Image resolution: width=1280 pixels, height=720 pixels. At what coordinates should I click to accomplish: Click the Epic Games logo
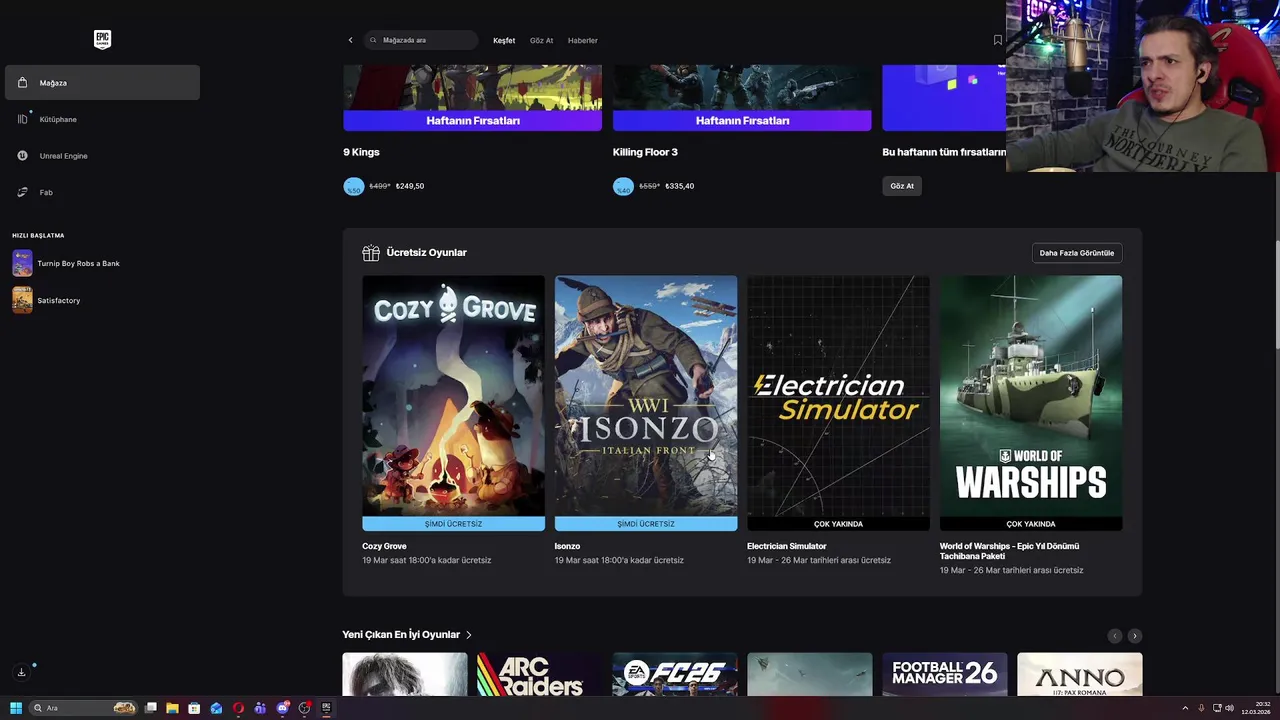(x=102, y=40)
